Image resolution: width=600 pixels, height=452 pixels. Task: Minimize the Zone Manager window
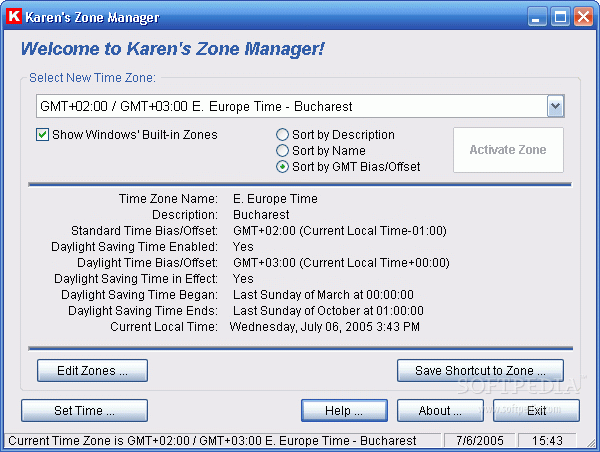tap(537, 17)
